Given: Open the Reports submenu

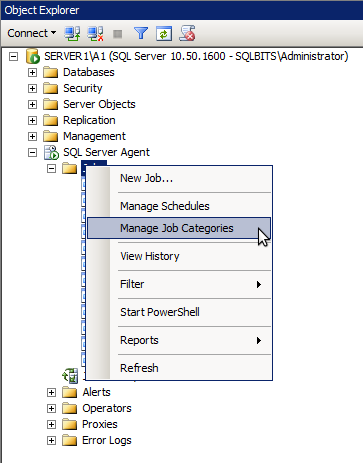Looking at the screenshot, I should click(179, 340).
